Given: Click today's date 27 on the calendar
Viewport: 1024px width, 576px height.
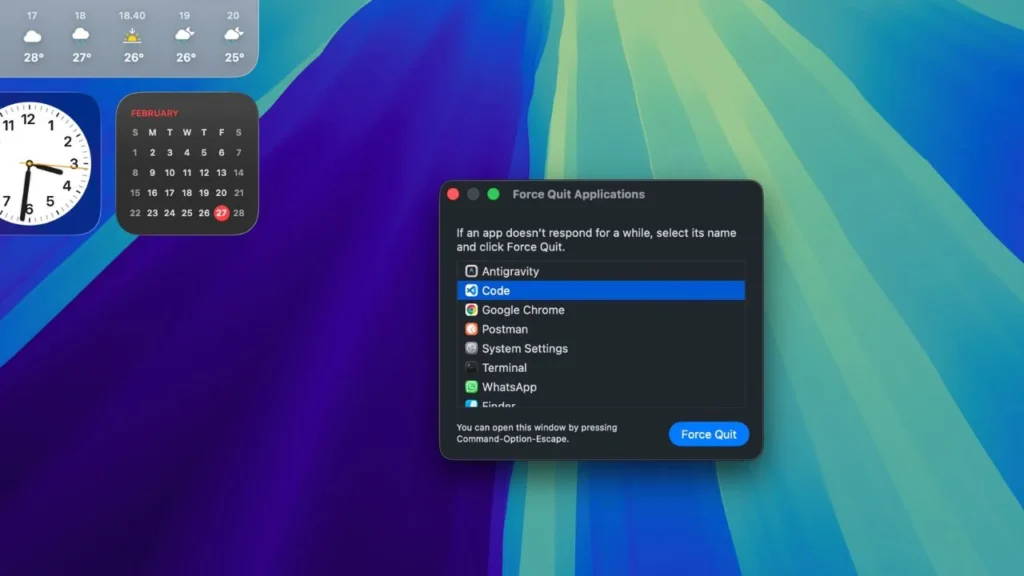Looking at the screenshot, I should [x=221, y=213].
